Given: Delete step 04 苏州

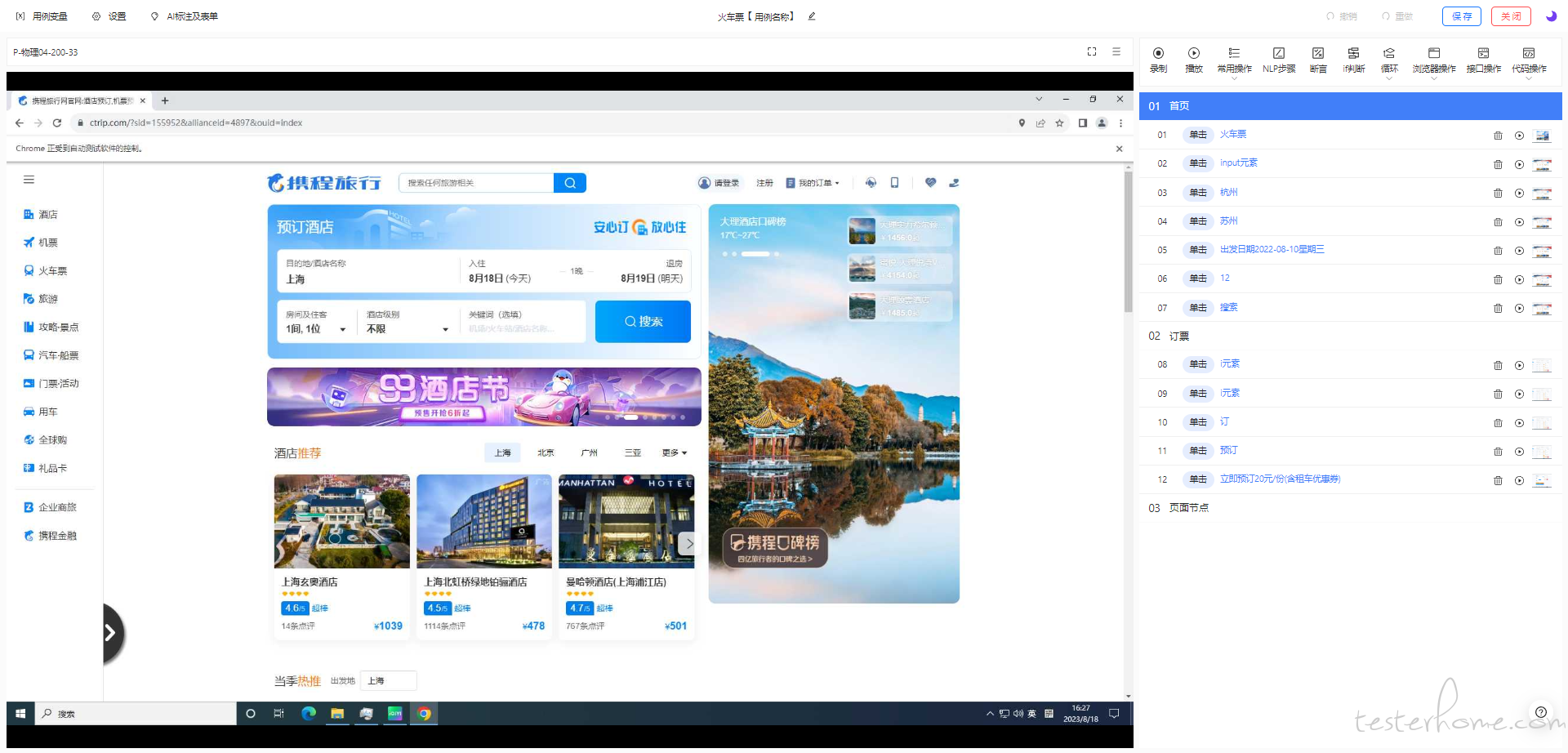Looking at the screenshot, I should 1498,222.
